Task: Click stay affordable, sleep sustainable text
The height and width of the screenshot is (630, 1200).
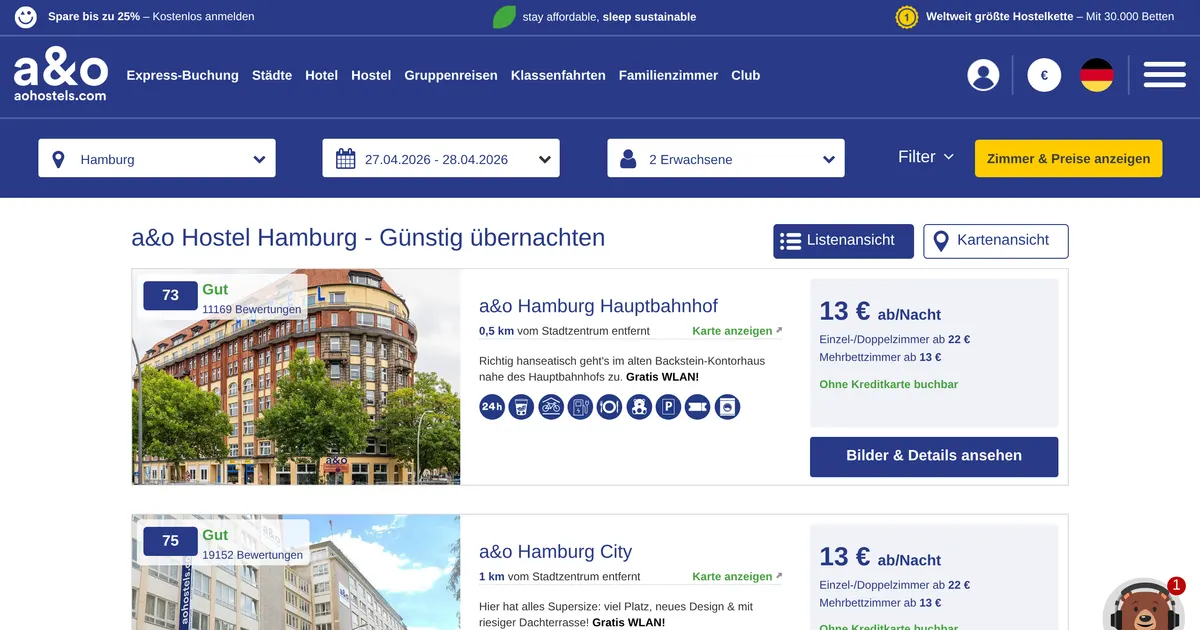Action: pos(609,17)
